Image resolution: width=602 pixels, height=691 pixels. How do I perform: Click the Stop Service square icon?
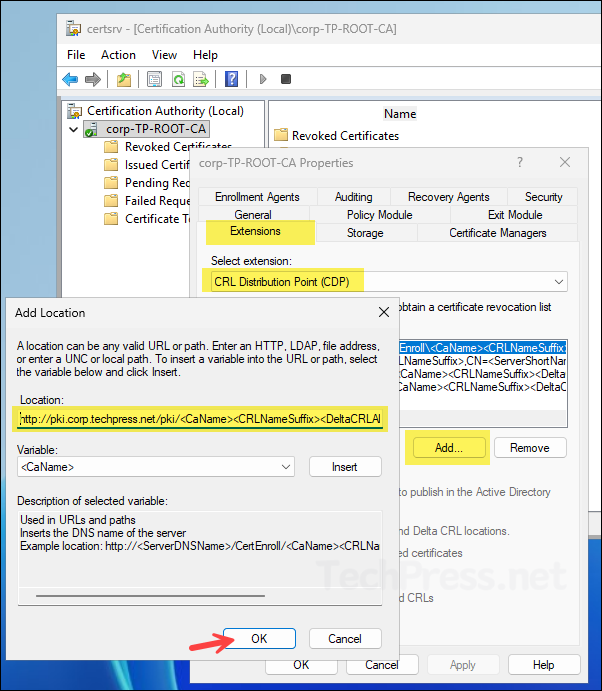tap(286, 79)
